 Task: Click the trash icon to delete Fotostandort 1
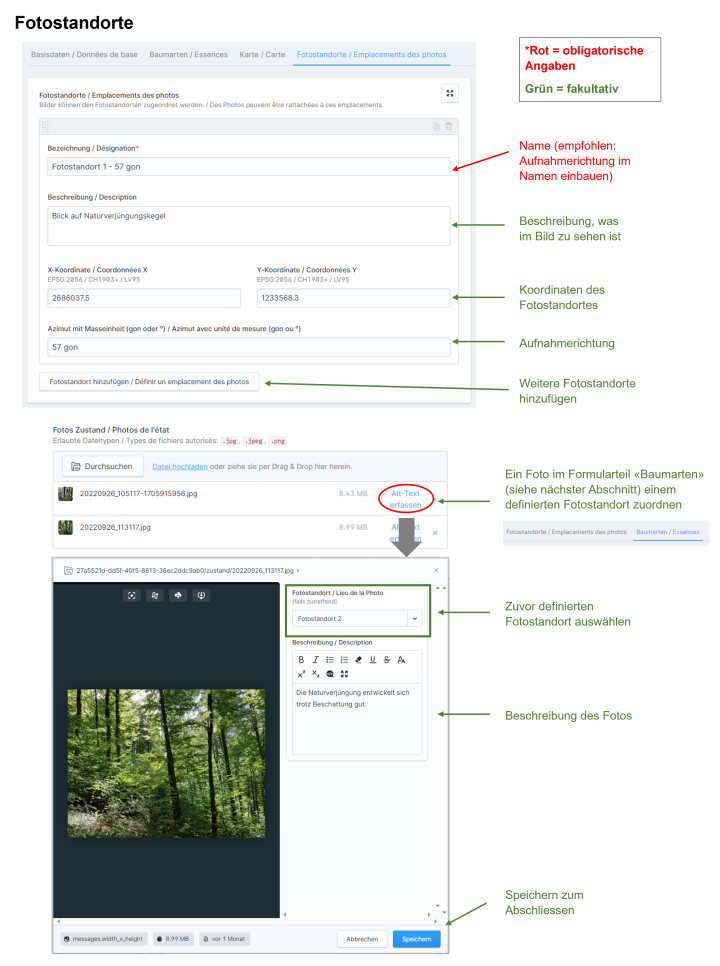coord(448,126)
